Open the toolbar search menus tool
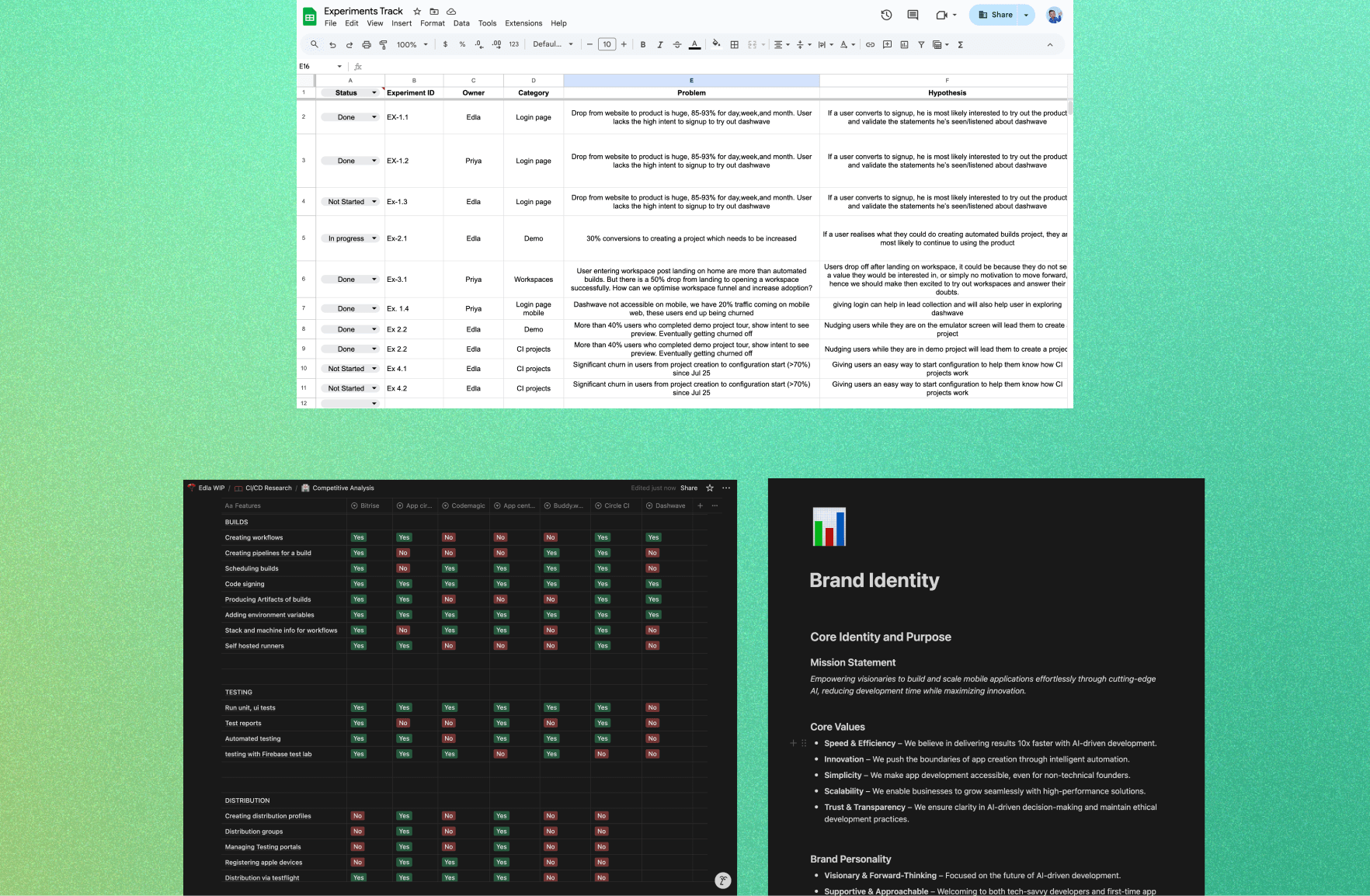 [x=314, y=44]
